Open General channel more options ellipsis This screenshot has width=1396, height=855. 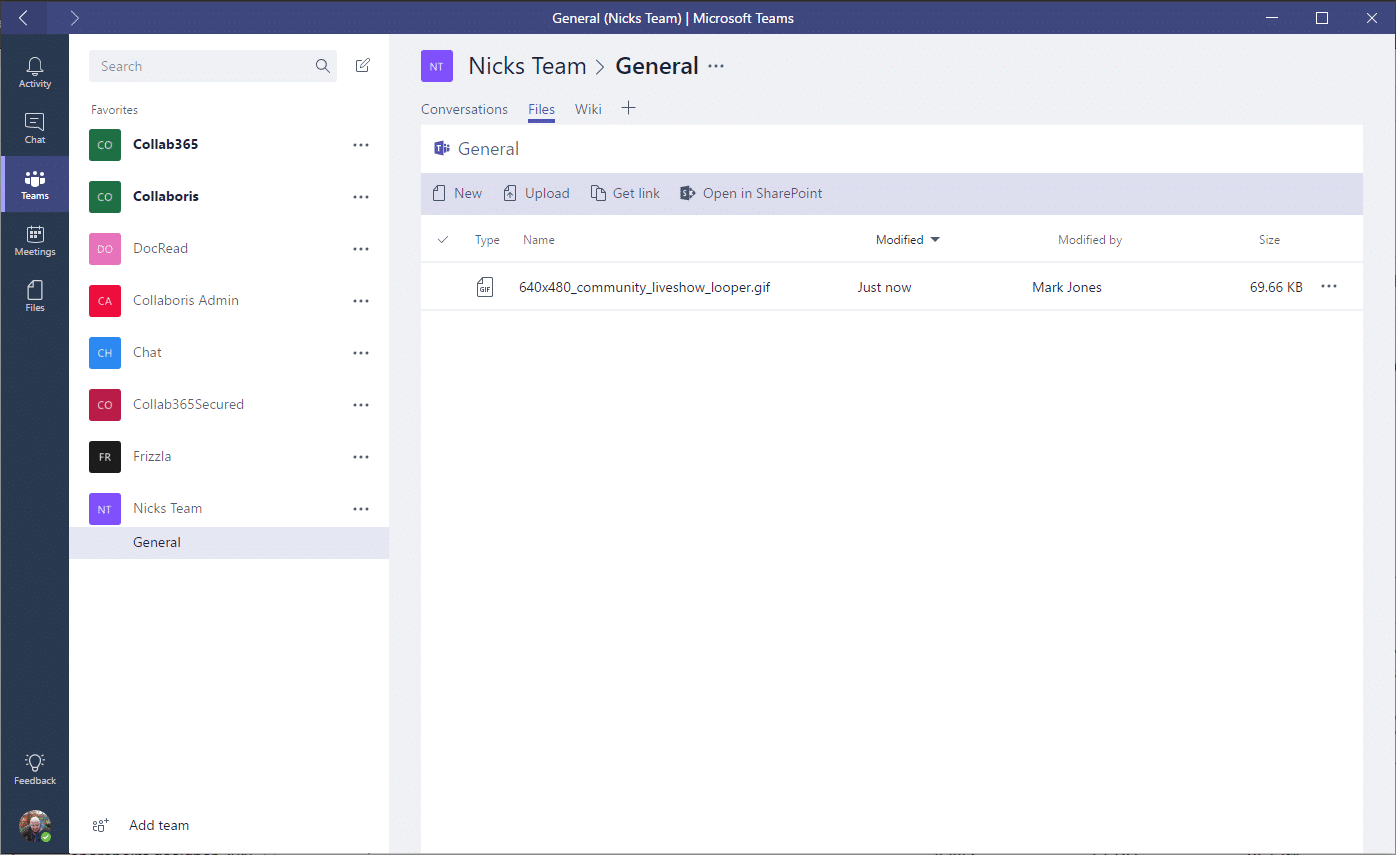tap(716, 66)
